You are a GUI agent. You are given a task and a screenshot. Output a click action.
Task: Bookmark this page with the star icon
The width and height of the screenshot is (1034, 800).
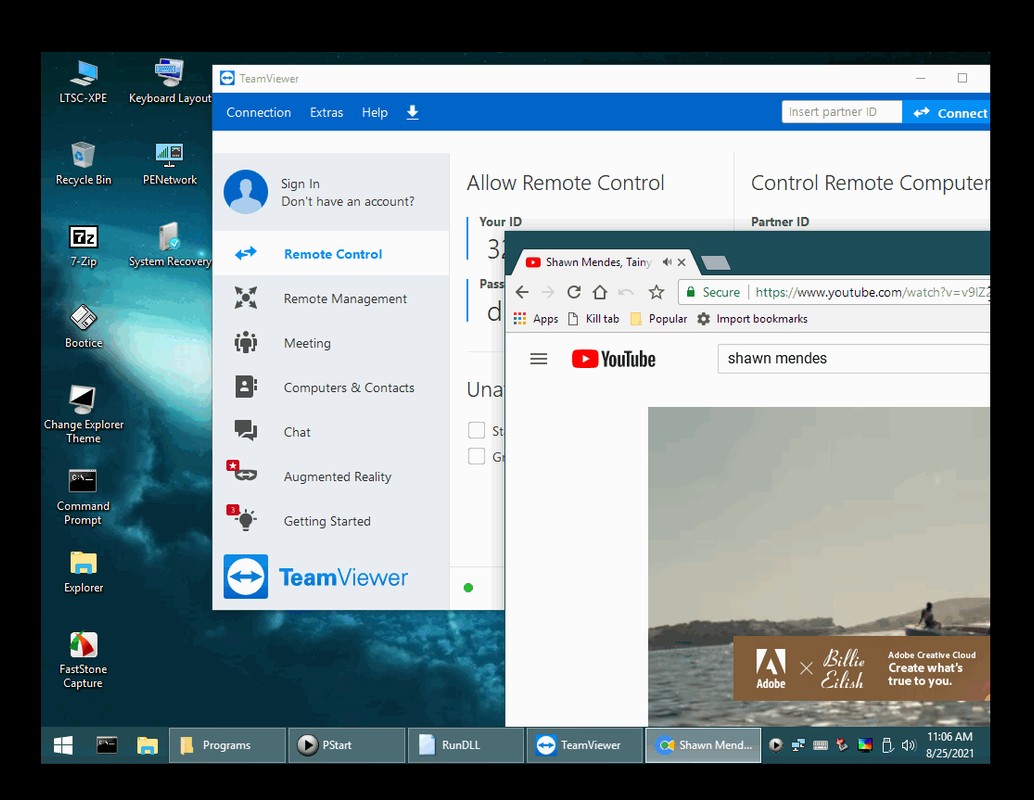(x=655, y=292)
